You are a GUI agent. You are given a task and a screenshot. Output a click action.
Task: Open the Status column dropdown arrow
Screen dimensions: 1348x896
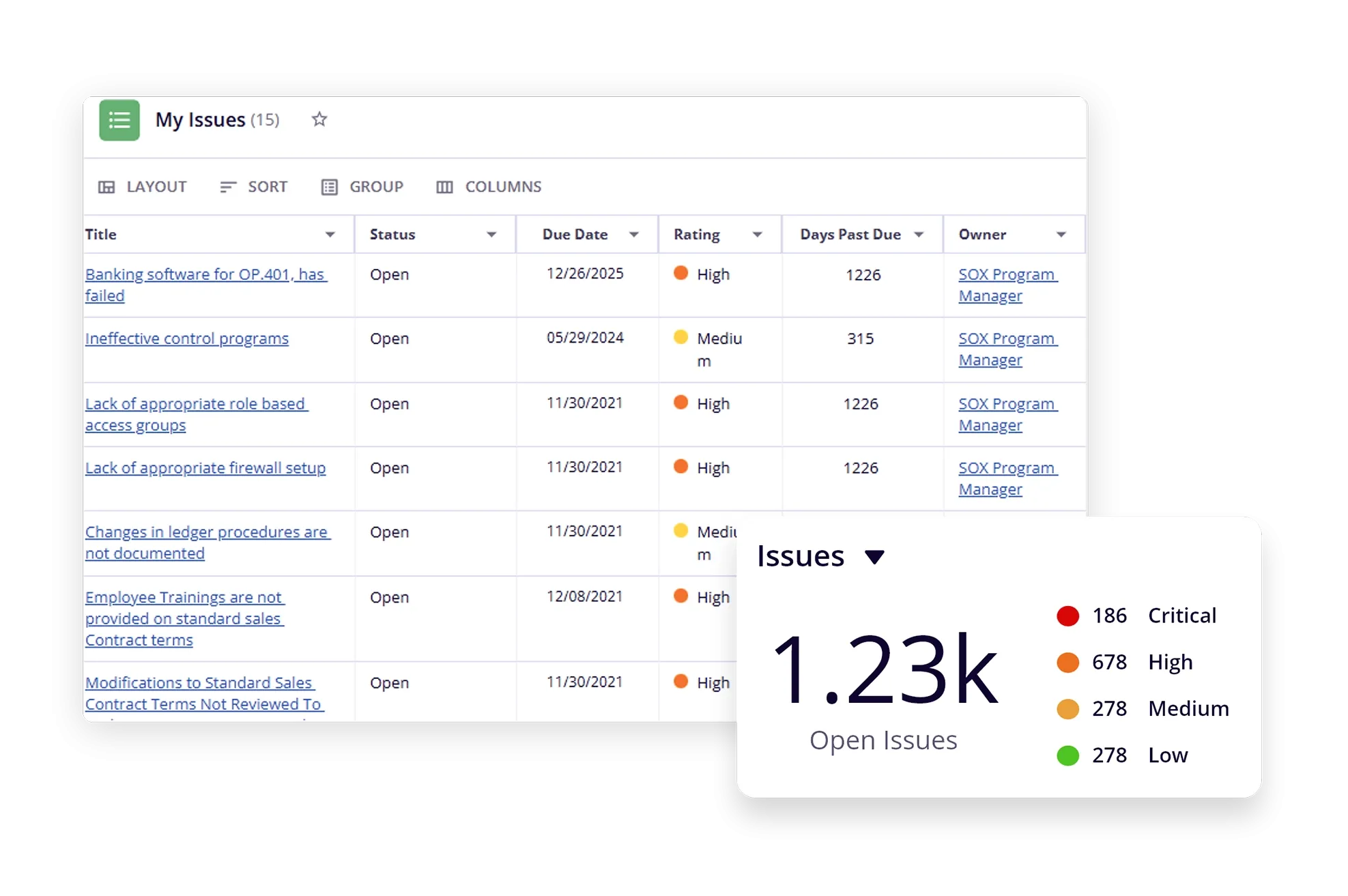(x=491, y=235)
